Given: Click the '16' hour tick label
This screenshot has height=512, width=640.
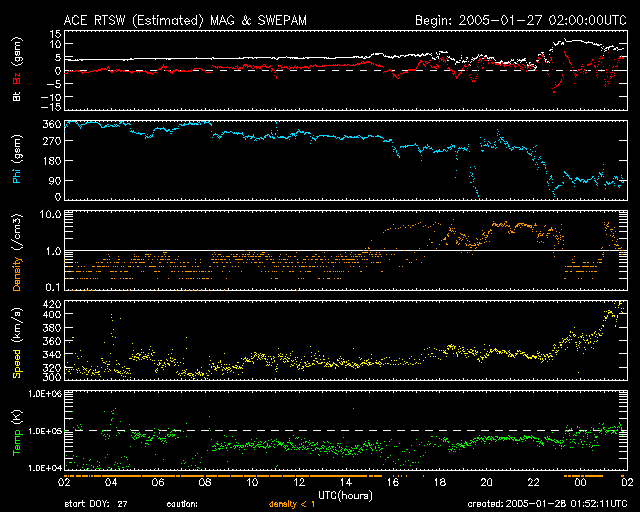Looking at the screenshot, I should 393,483.
